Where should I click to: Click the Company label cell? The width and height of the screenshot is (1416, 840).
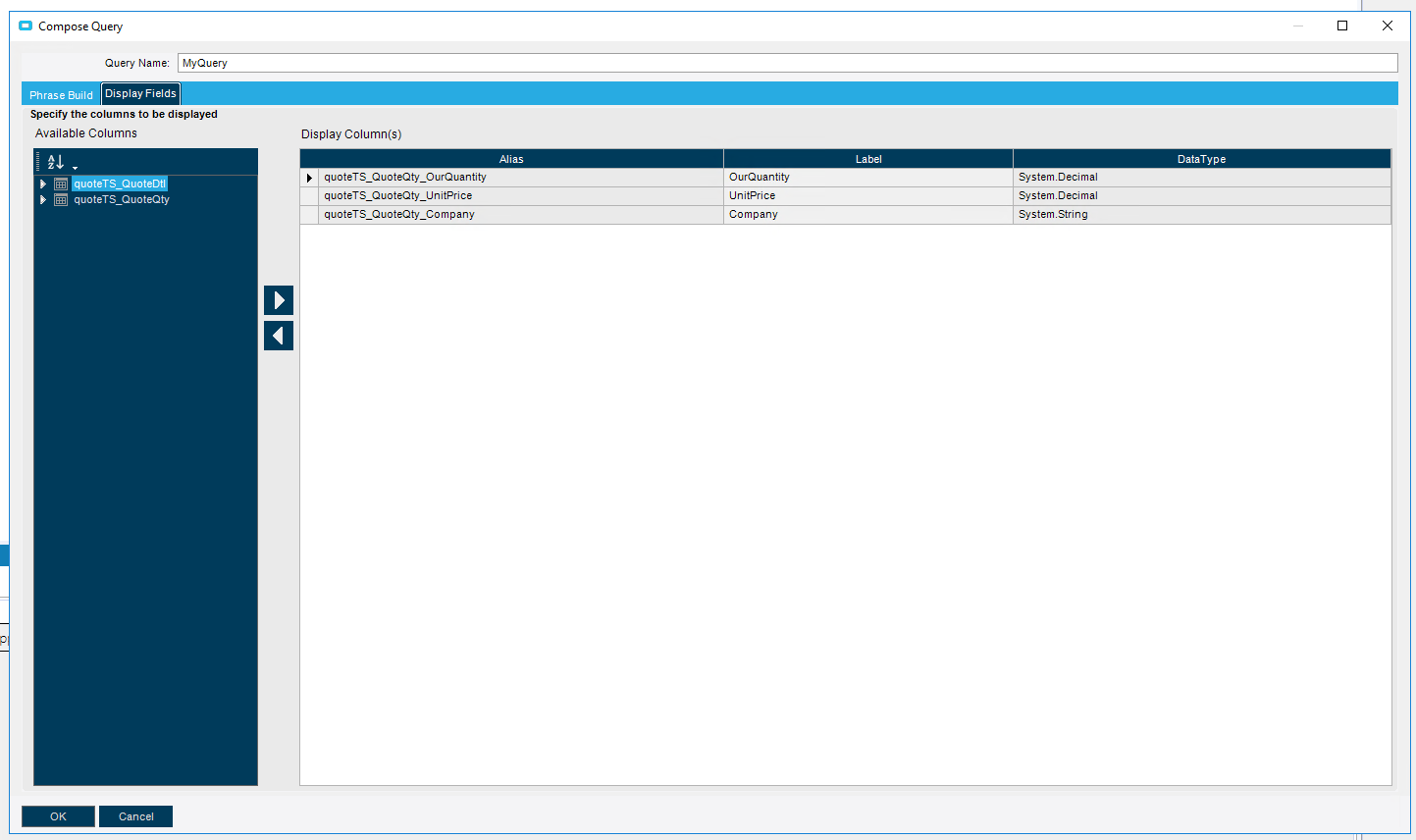(868, 215)
